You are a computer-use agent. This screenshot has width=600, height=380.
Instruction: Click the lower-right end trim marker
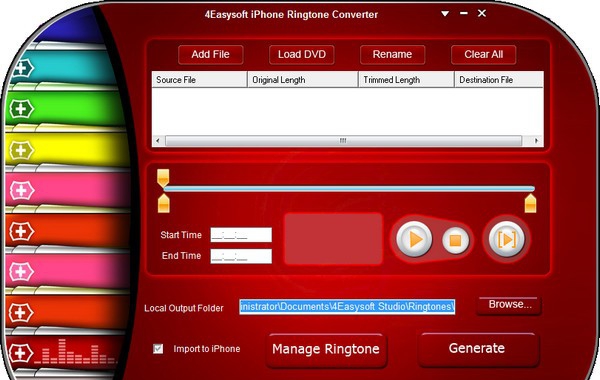(x=530, y=203)
